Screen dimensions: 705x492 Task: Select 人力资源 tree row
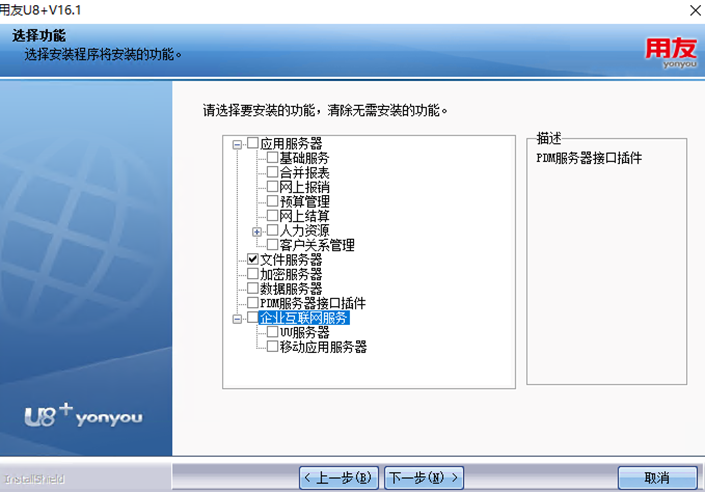point(304,230)
